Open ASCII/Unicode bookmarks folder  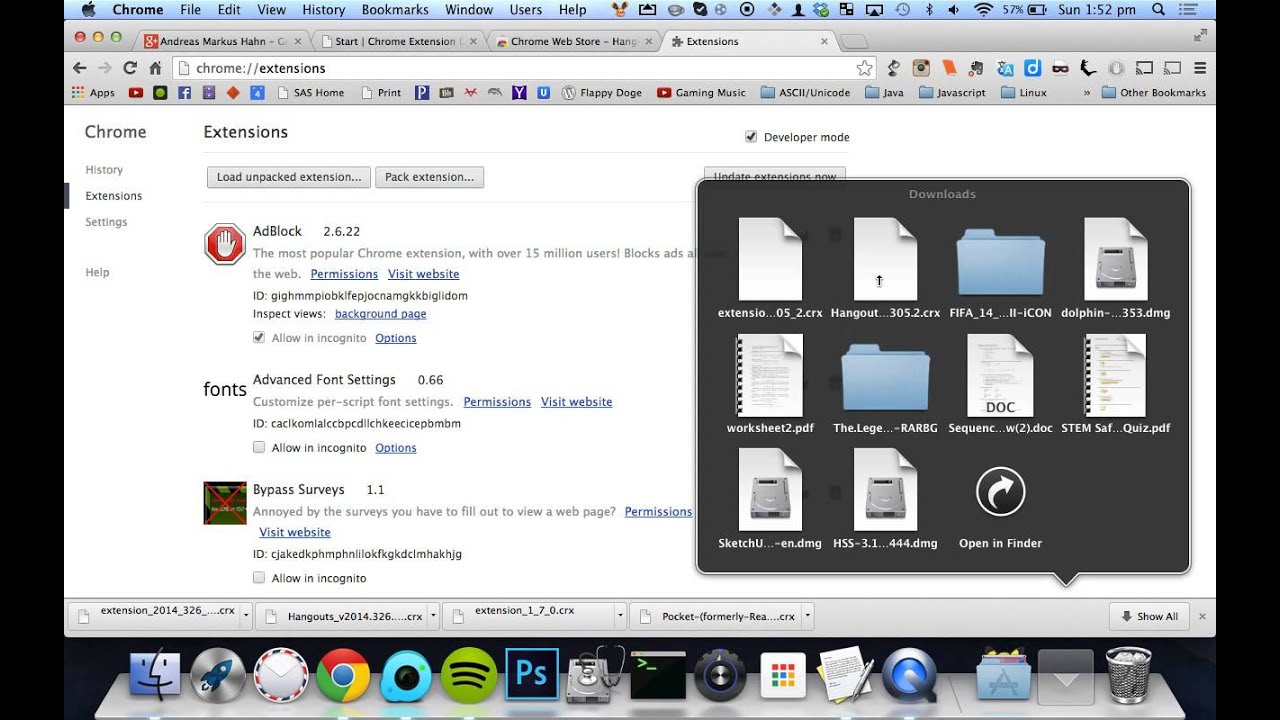tap(805, 93)
